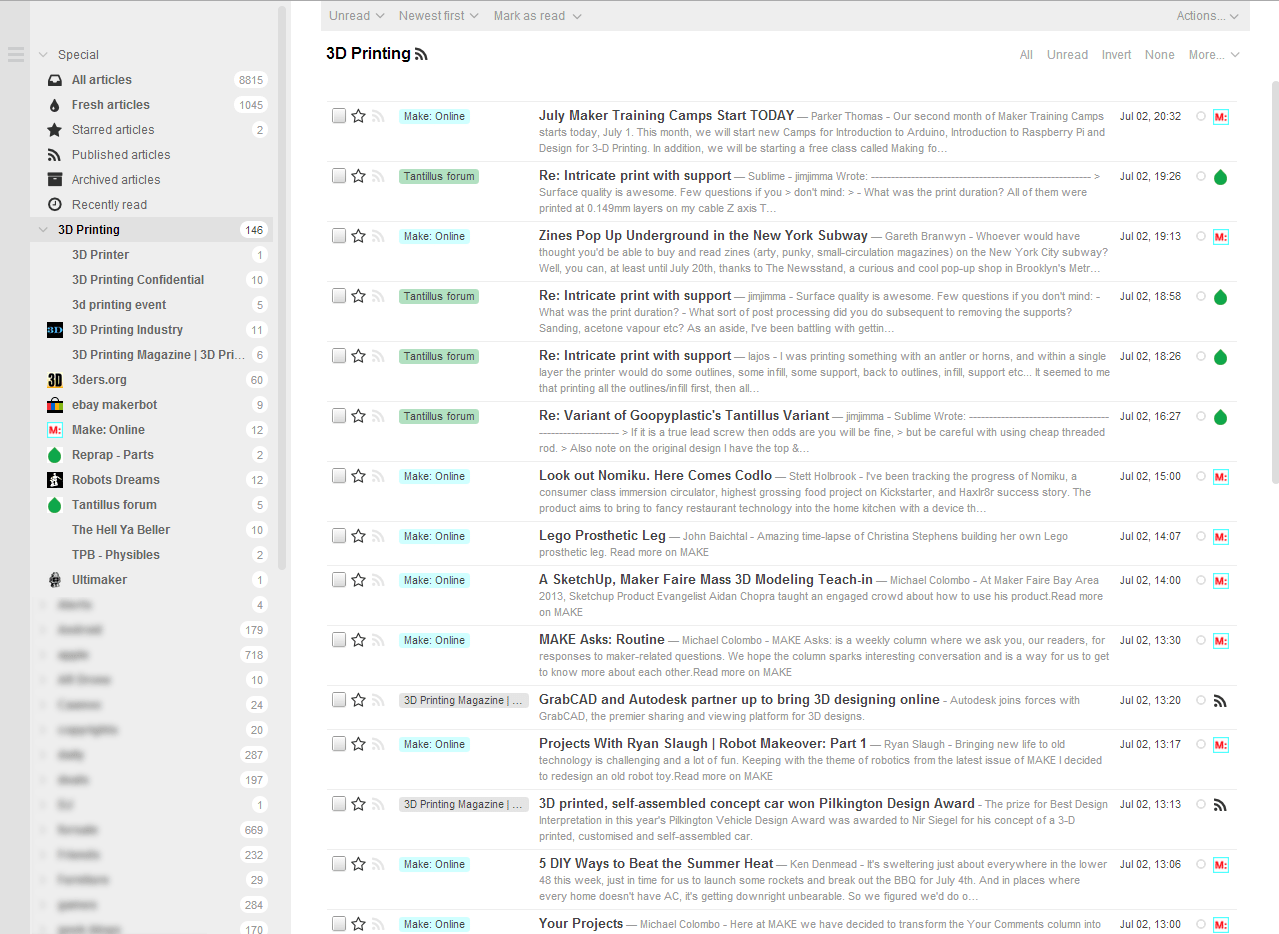The height and width of the screenshot is (934, 1279).
Task: Click the 146 unread counter for 3D Printing
Action: pos(254,230)
